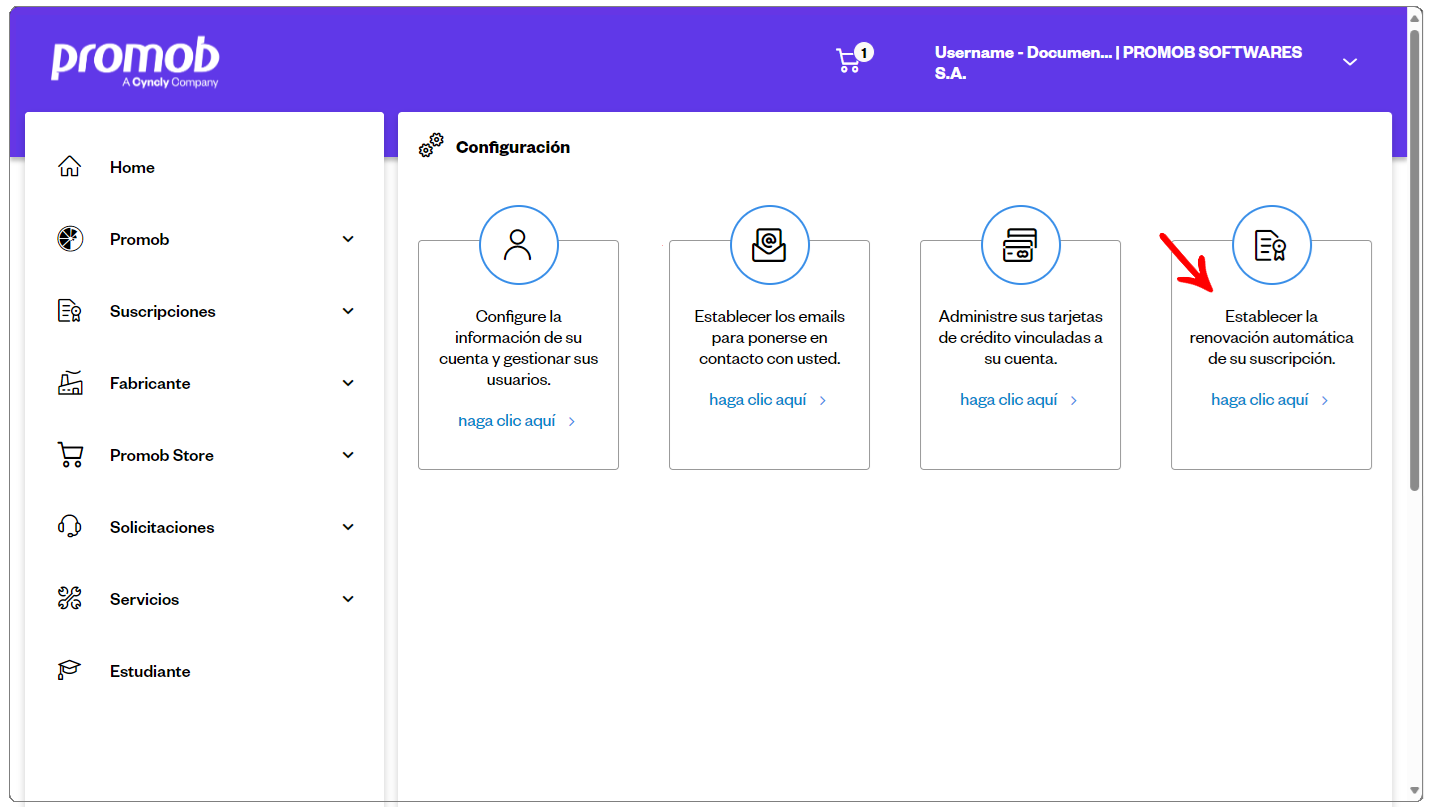The width and height of the screenshot is (1438, 807).
Task: Click the Promob logo in header
Action: (135, 64)
